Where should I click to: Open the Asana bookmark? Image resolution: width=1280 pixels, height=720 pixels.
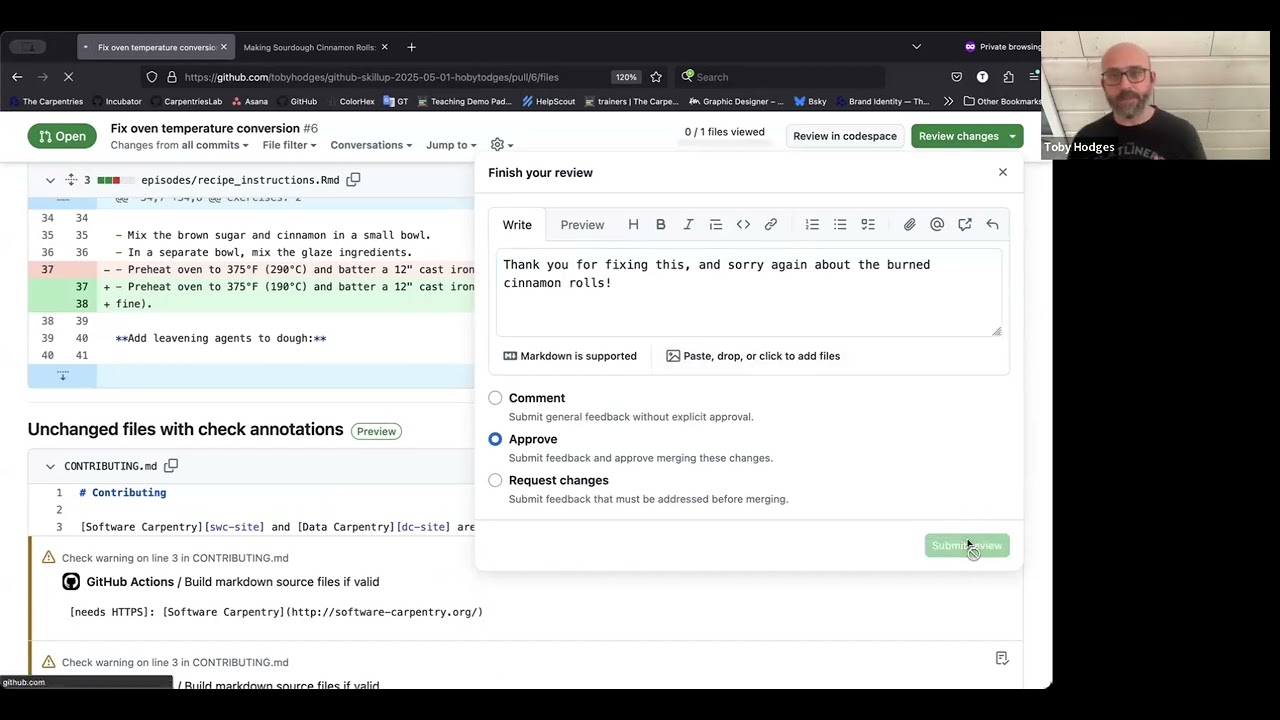pos(249,101)
